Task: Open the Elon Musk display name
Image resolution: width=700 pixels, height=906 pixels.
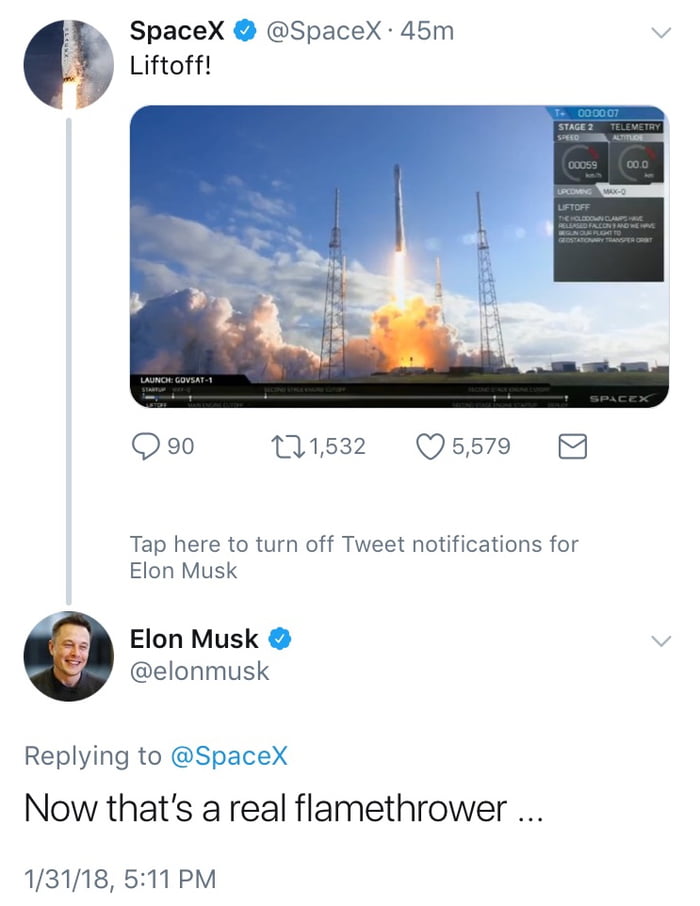Action: 194,639
